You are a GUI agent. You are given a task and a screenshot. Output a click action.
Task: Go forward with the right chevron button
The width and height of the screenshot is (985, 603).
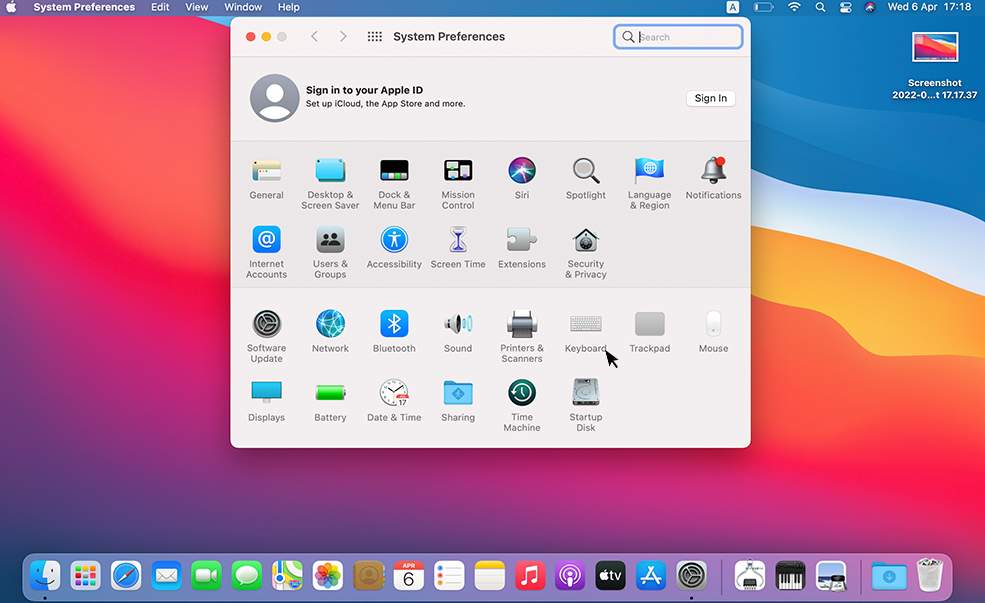pyautogui.click(x=343, y=36)
